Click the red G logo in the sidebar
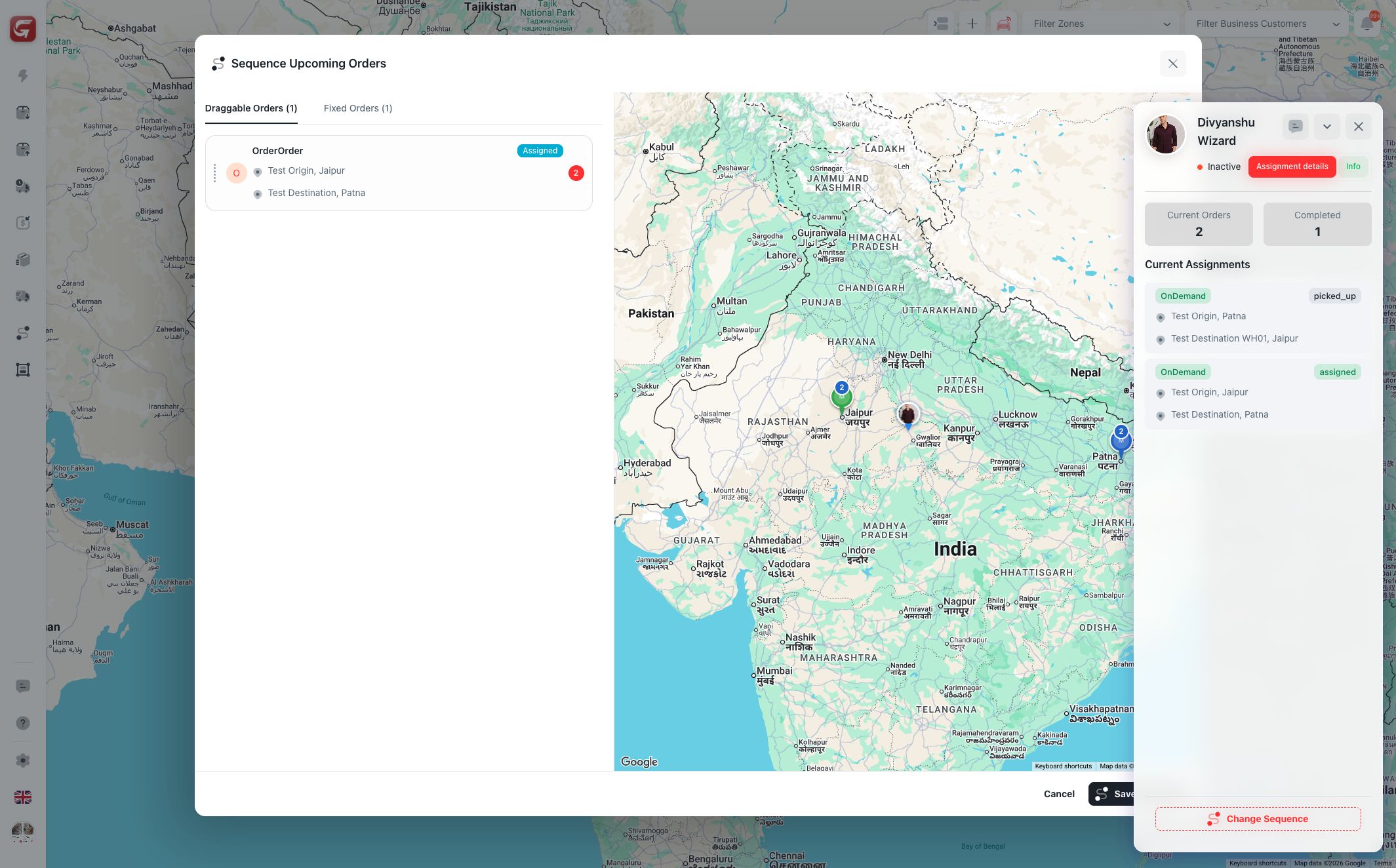The image size is (1396, 868). pos(23,29)
